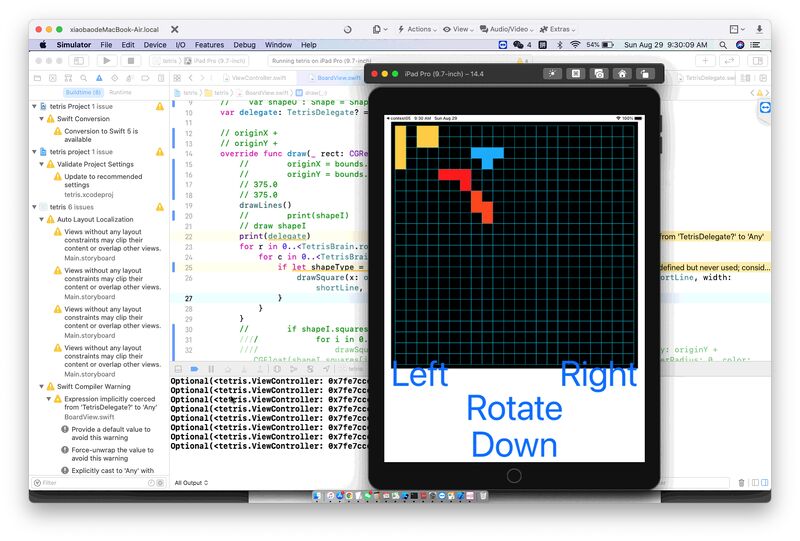Collapse the 'tetris 6 issues' group

34,207
